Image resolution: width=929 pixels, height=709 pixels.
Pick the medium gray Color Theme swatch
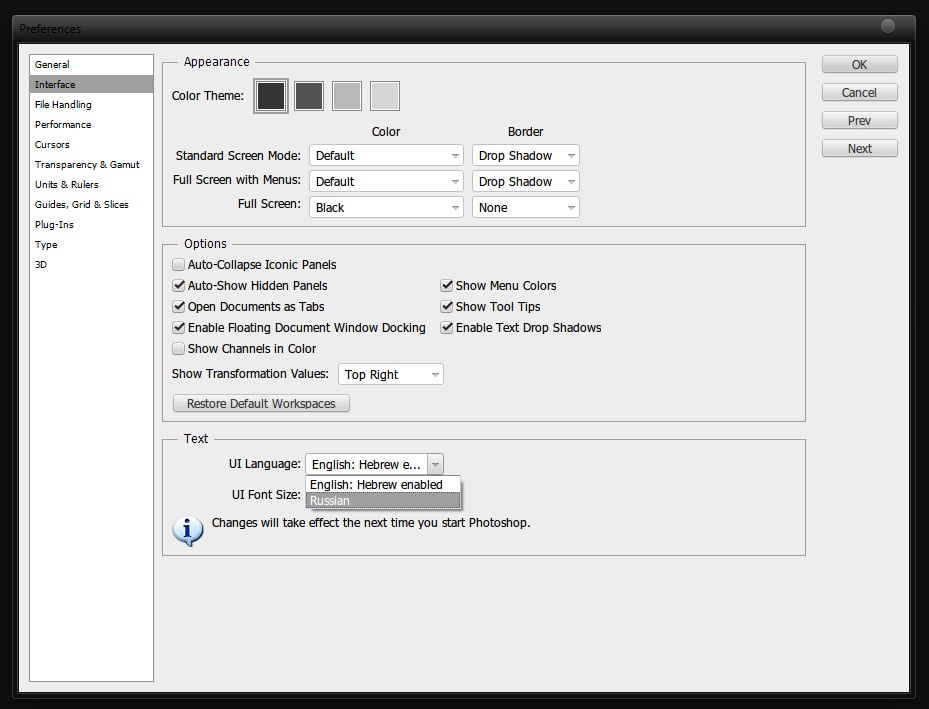click(x=347, y=96)
